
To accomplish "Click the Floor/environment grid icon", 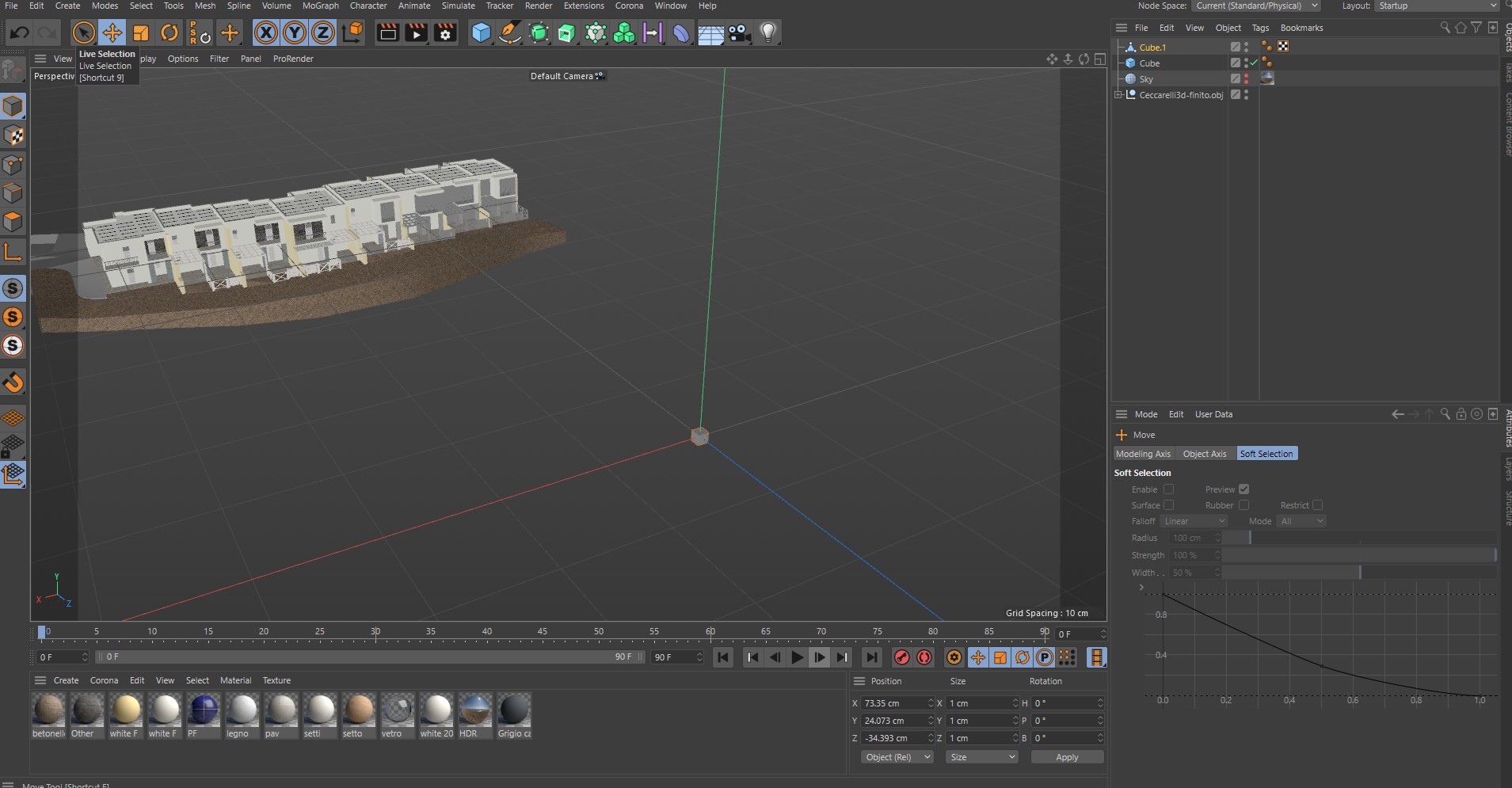I will tap(710, 32).
